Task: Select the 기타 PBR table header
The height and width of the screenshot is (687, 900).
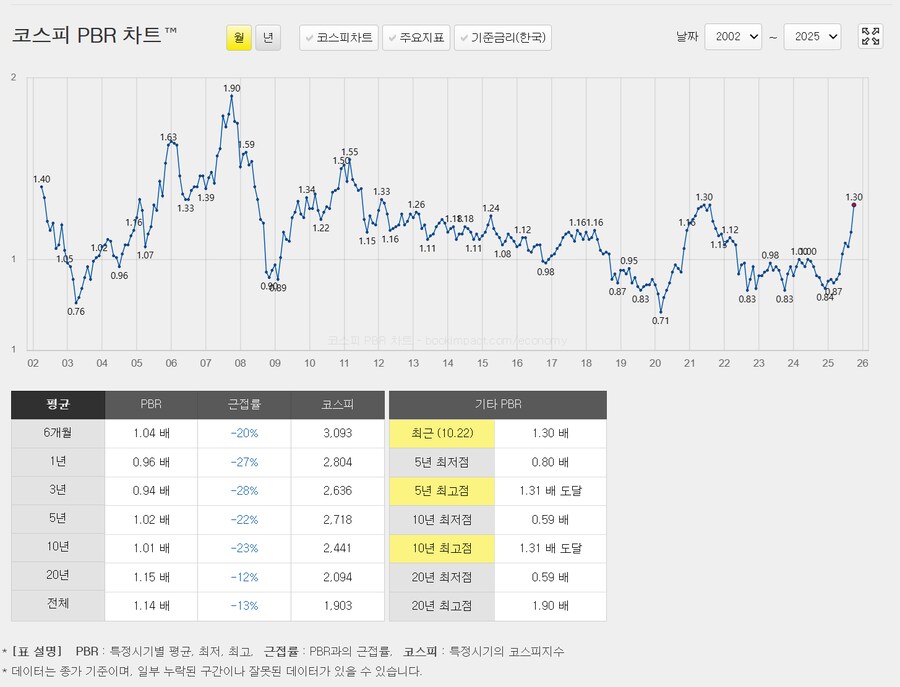Action: (496, 405)
